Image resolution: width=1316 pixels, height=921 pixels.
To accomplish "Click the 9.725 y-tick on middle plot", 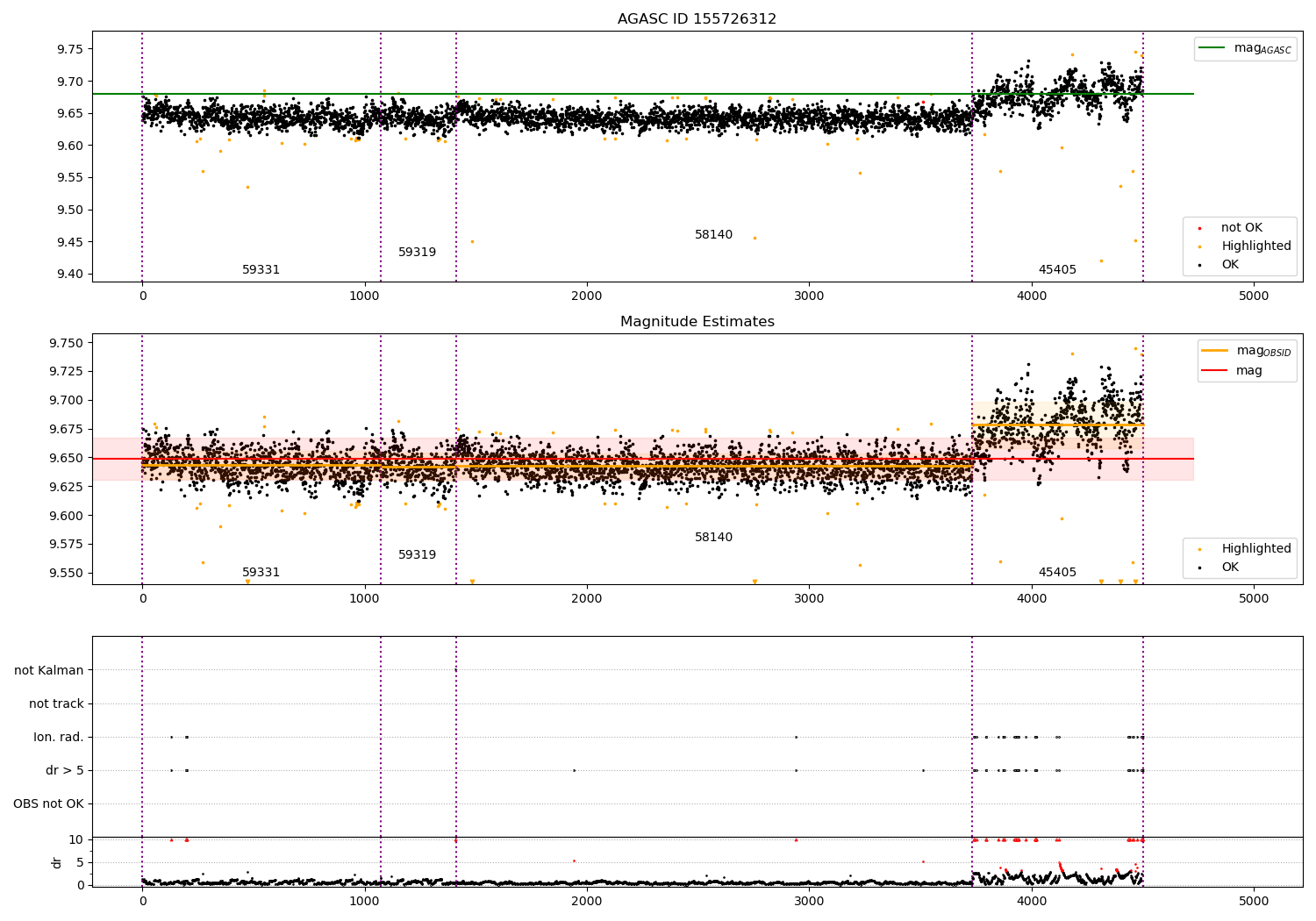I will point(65,372).
